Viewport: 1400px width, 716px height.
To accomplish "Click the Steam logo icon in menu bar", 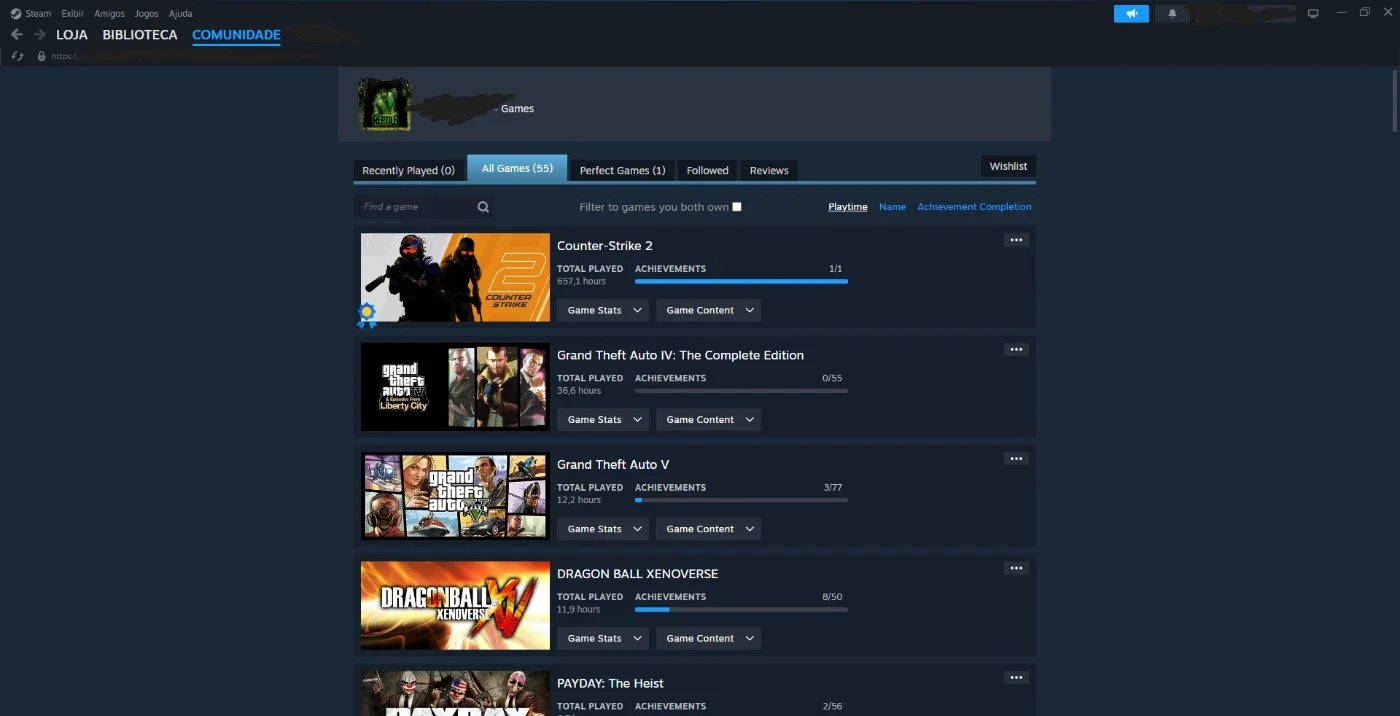I will 15,13.
